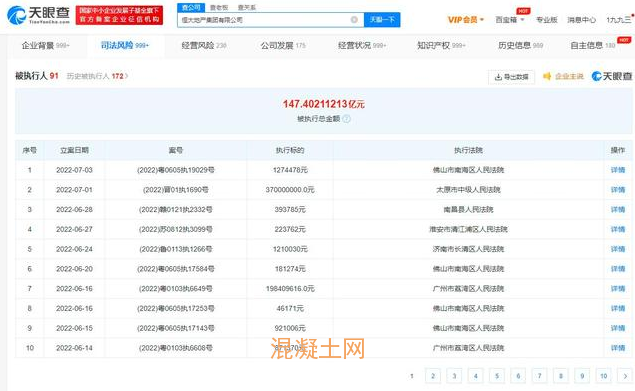The height and width of the screenshot is (391, 635).
Task: Switch to the 知识产权 tab
Action: (441, 45)
